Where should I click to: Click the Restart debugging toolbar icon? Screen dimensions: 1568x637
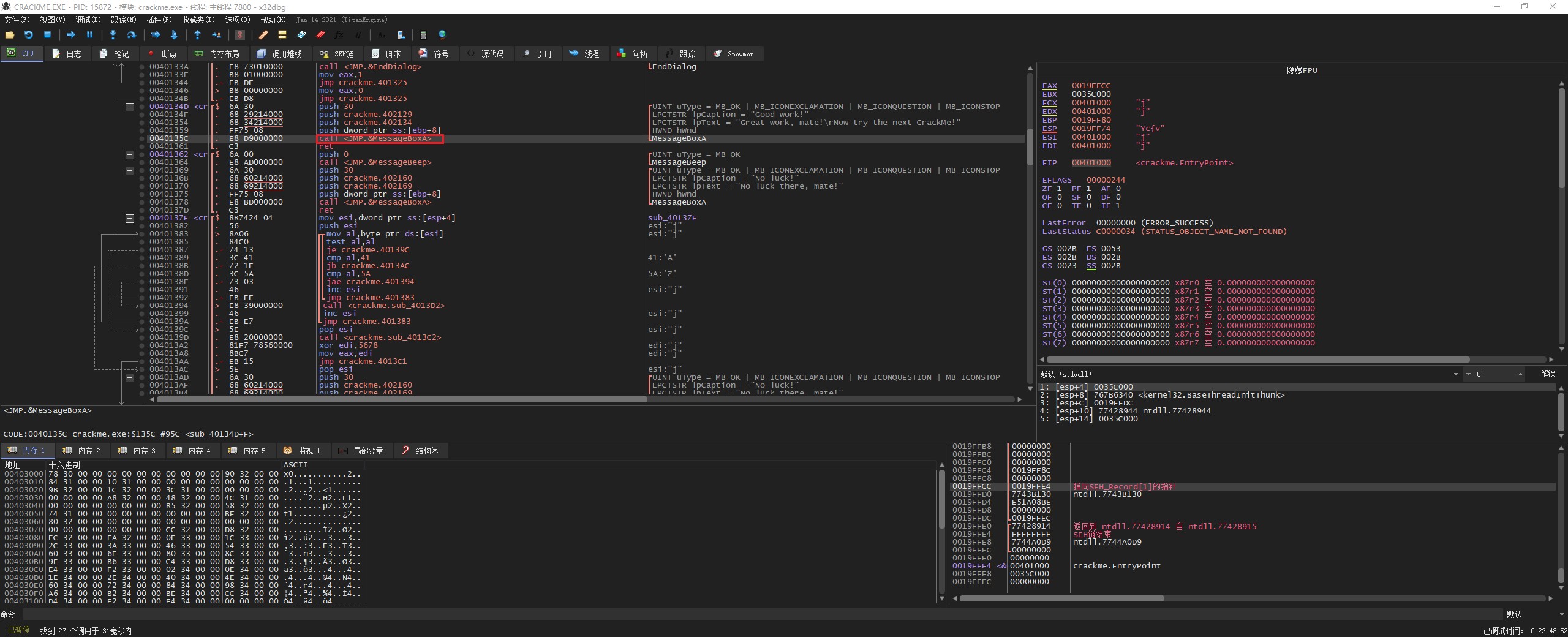pos(28,35)
